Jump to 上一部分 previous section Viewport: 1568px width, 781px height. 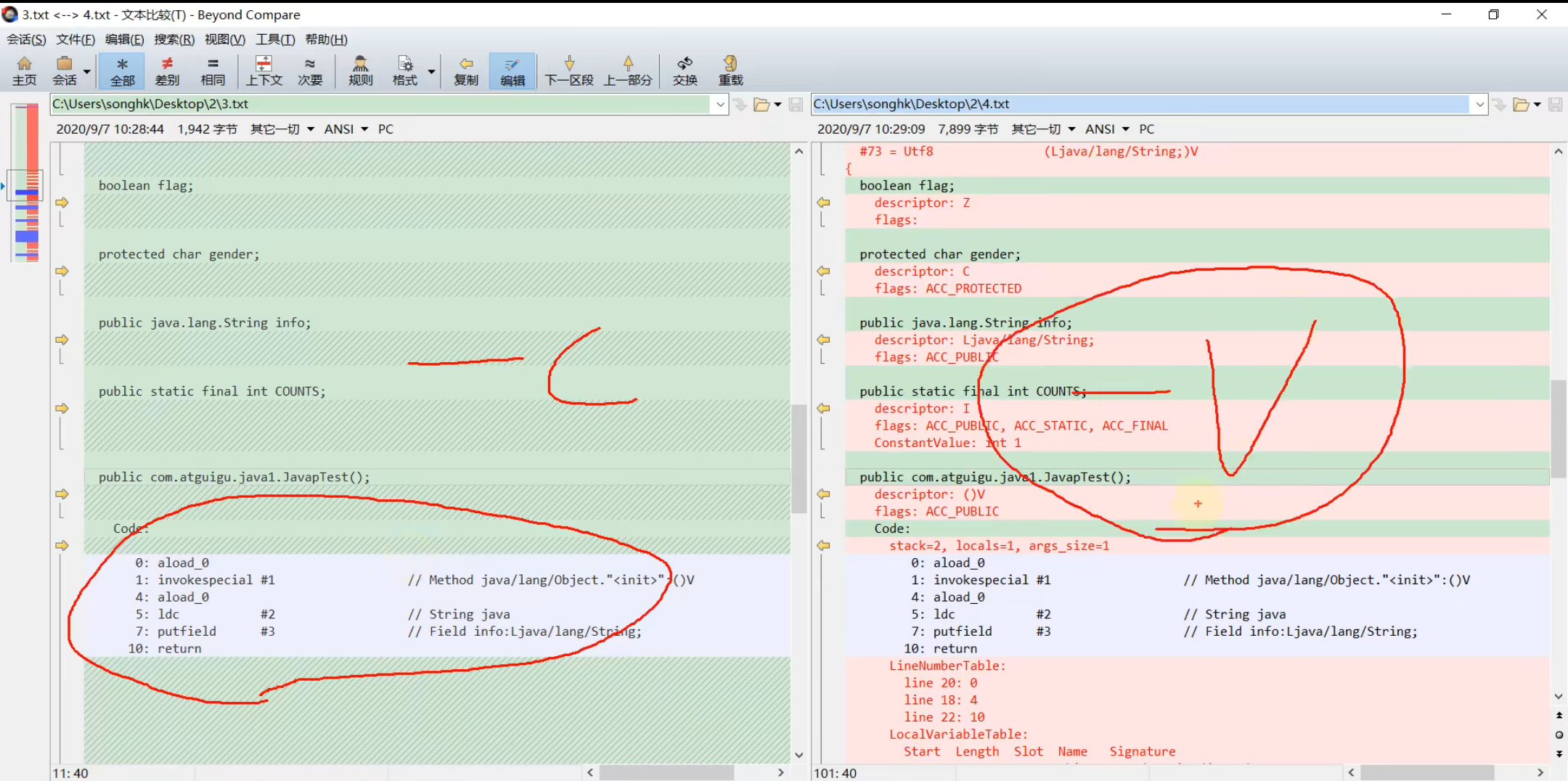(x=628, y=71)
